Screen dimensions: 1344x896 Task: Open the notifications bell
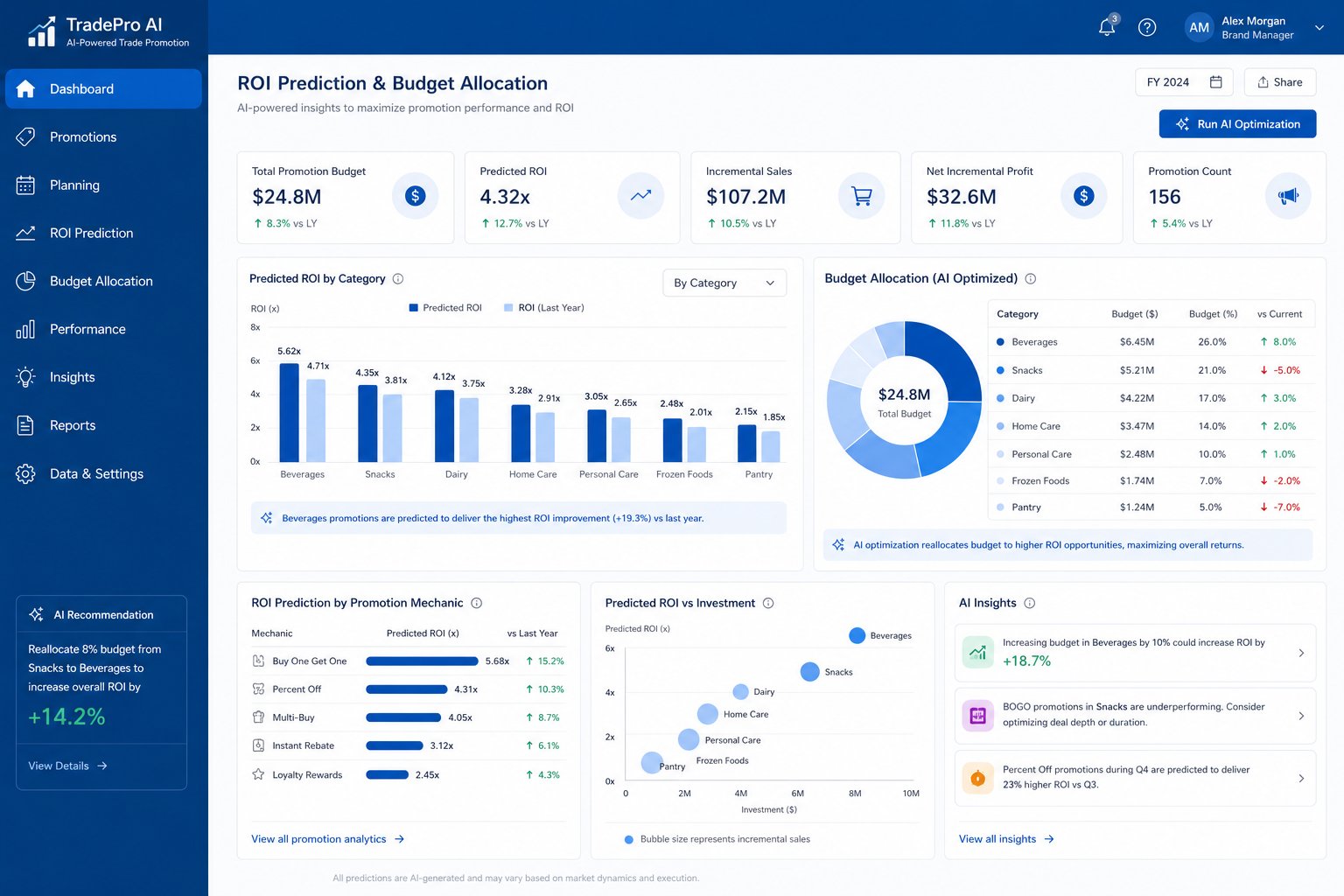click(x=1107, y=26)
